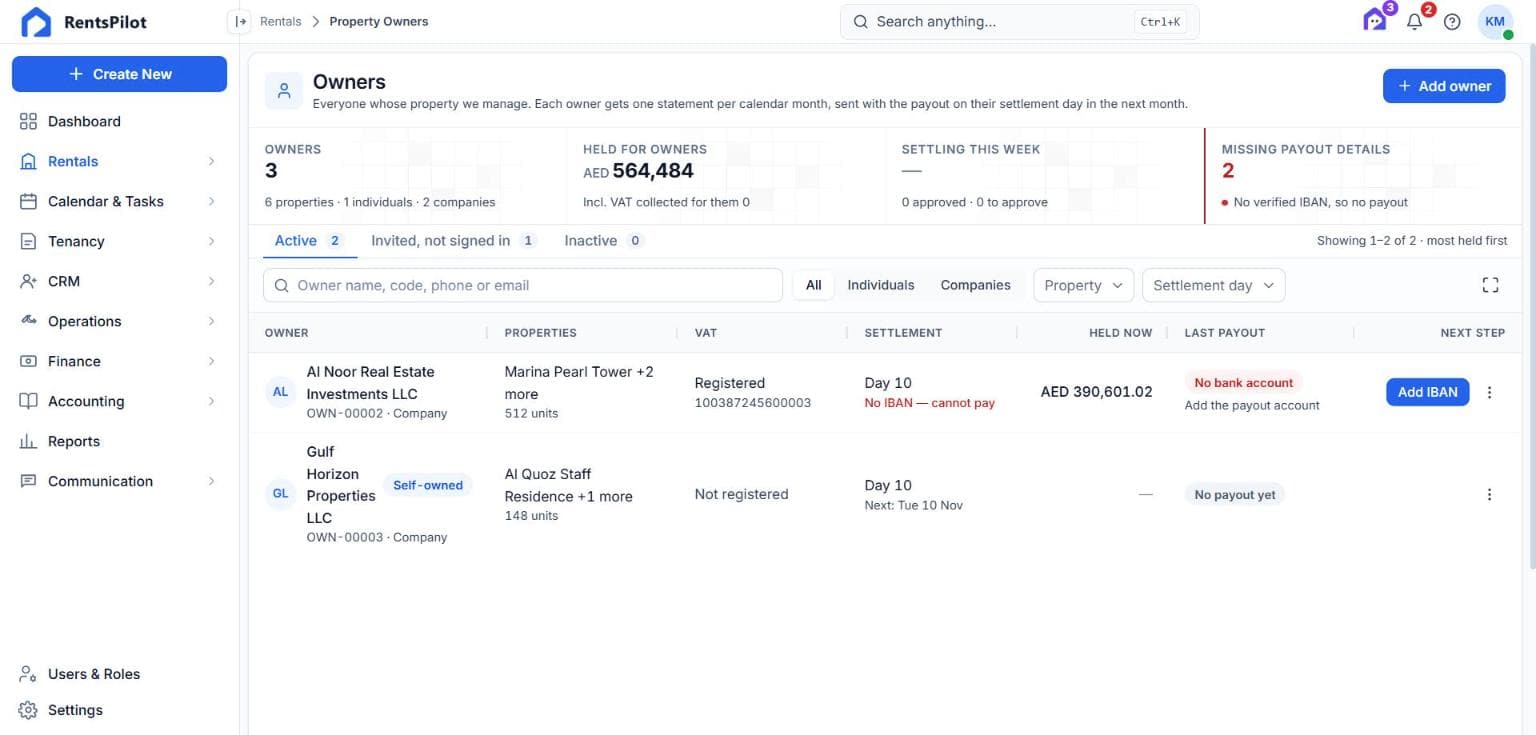Filter owners to Companies only
Viewport: 1536px width, 735px height.
click(975, 285)
